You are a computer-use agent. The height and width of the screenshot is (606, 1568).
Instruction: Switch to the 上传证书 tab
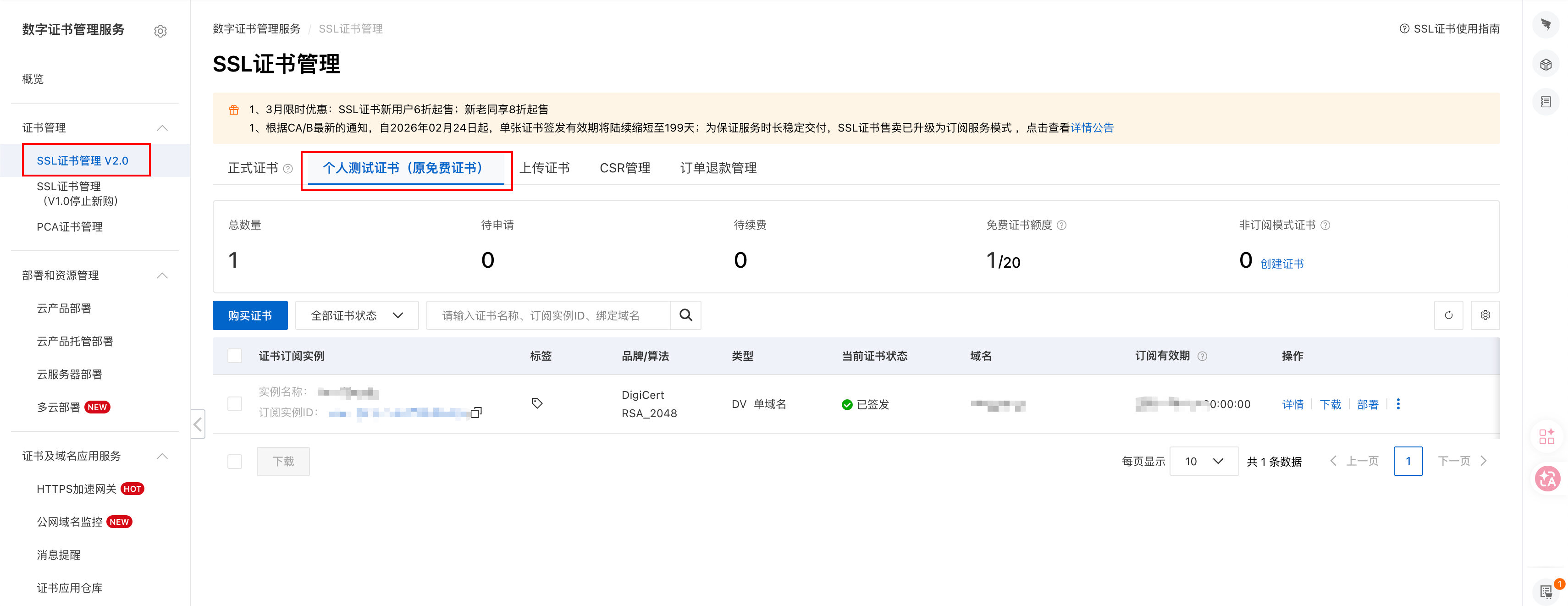pos(544,168)
